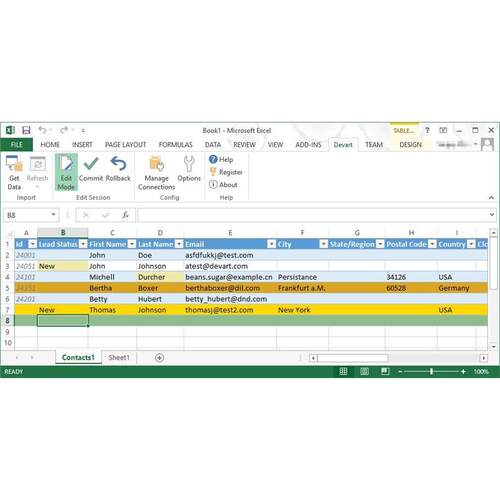Select cell thomasj@test2.com

pyautogui.click(x=230, y=310)
